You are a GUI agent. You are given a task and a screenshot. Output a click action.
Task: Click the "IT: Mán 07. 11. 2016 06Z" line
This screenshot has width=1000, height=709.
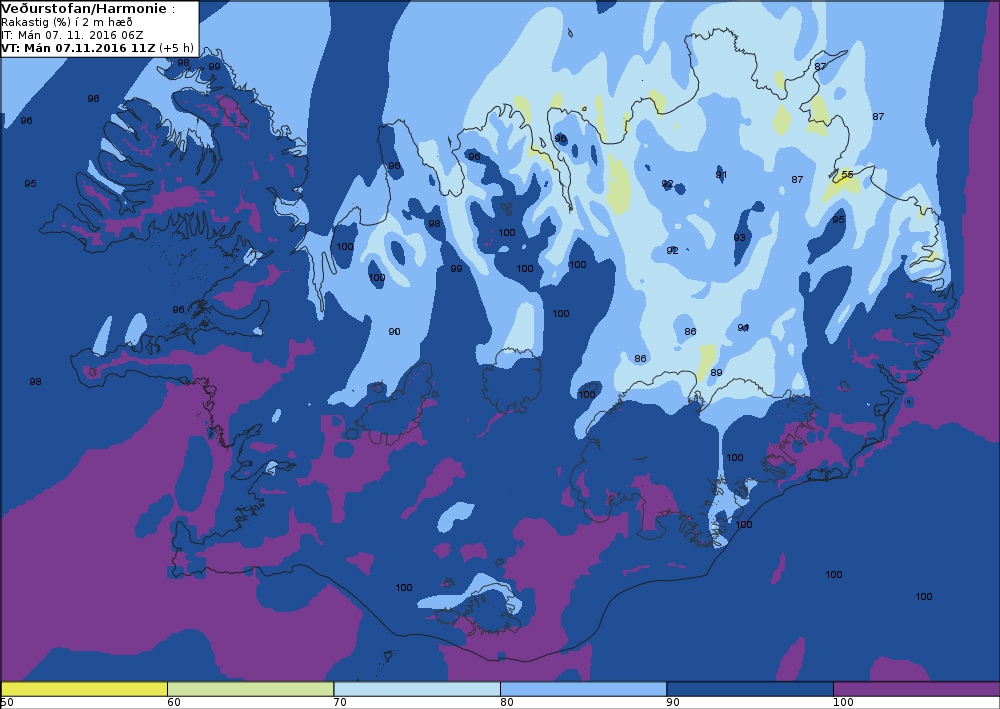(72, 35)
